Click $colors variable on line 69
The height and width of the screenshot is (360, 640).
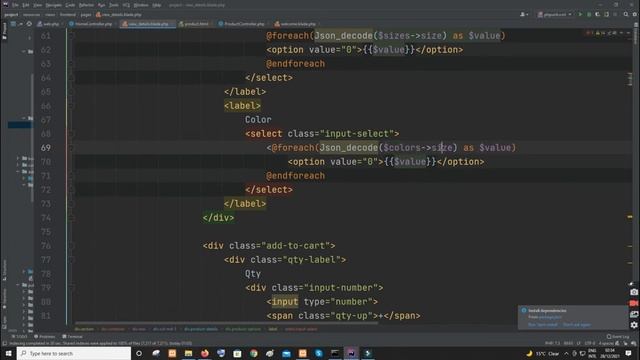(402, 148)
